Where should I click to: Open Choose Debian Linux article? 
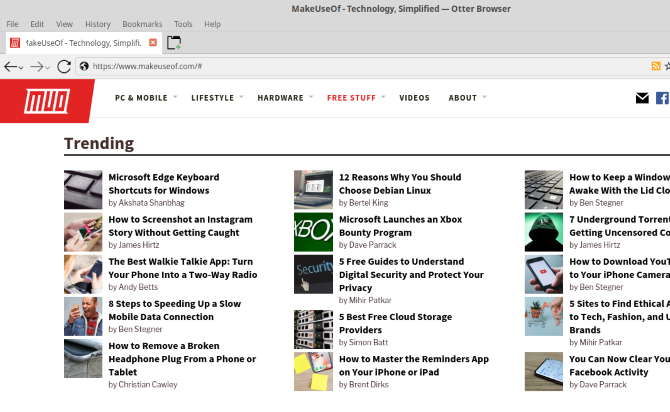[400, 184]
